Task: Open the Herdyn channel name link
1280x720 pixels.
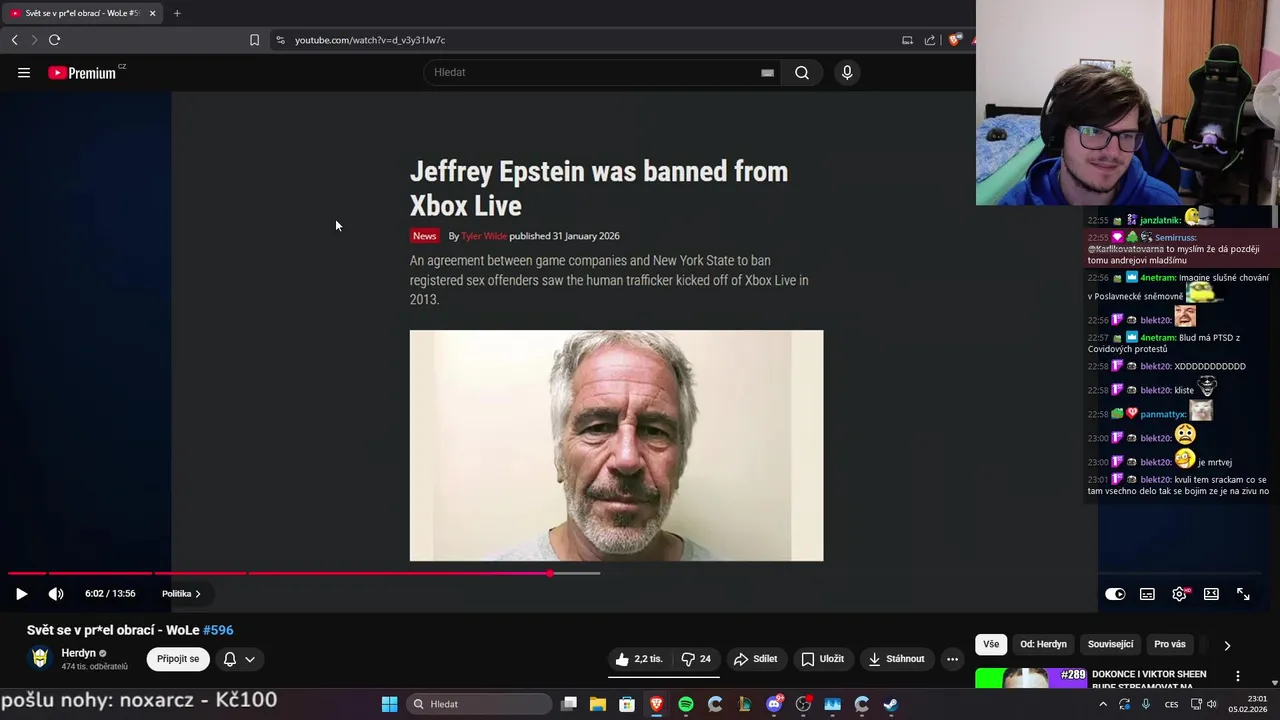Action: pyautogui.click(x=79, y=653)
